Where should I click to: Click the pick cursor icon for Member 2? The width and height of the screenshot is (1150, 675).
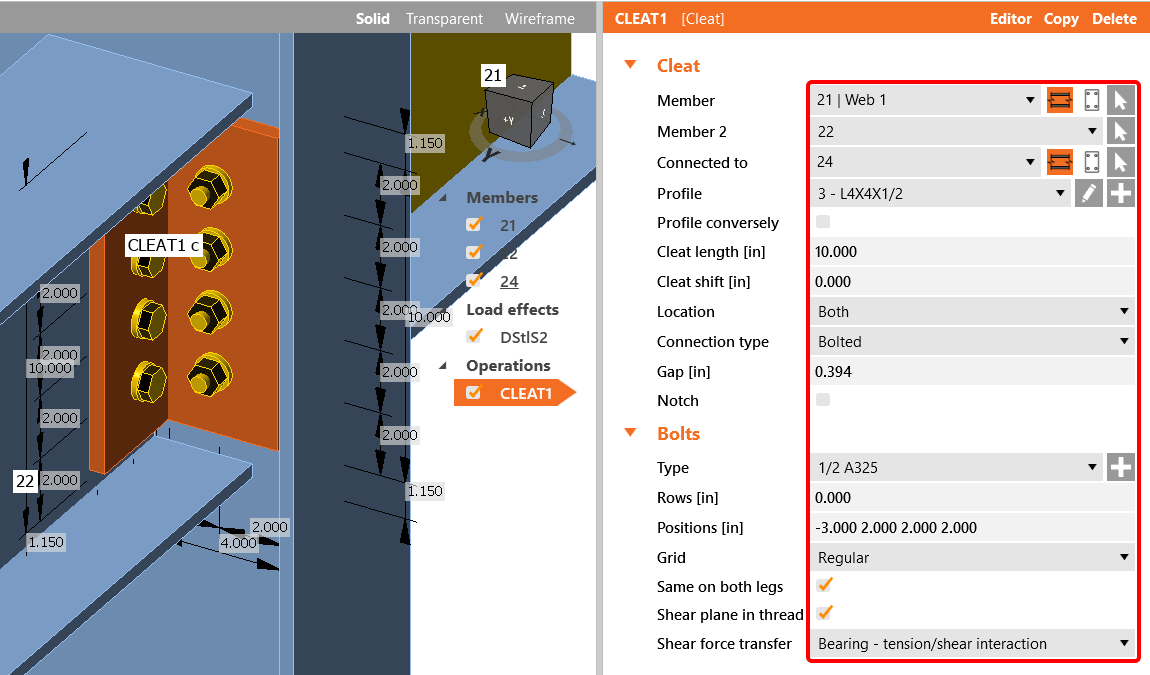[1120, 131]
